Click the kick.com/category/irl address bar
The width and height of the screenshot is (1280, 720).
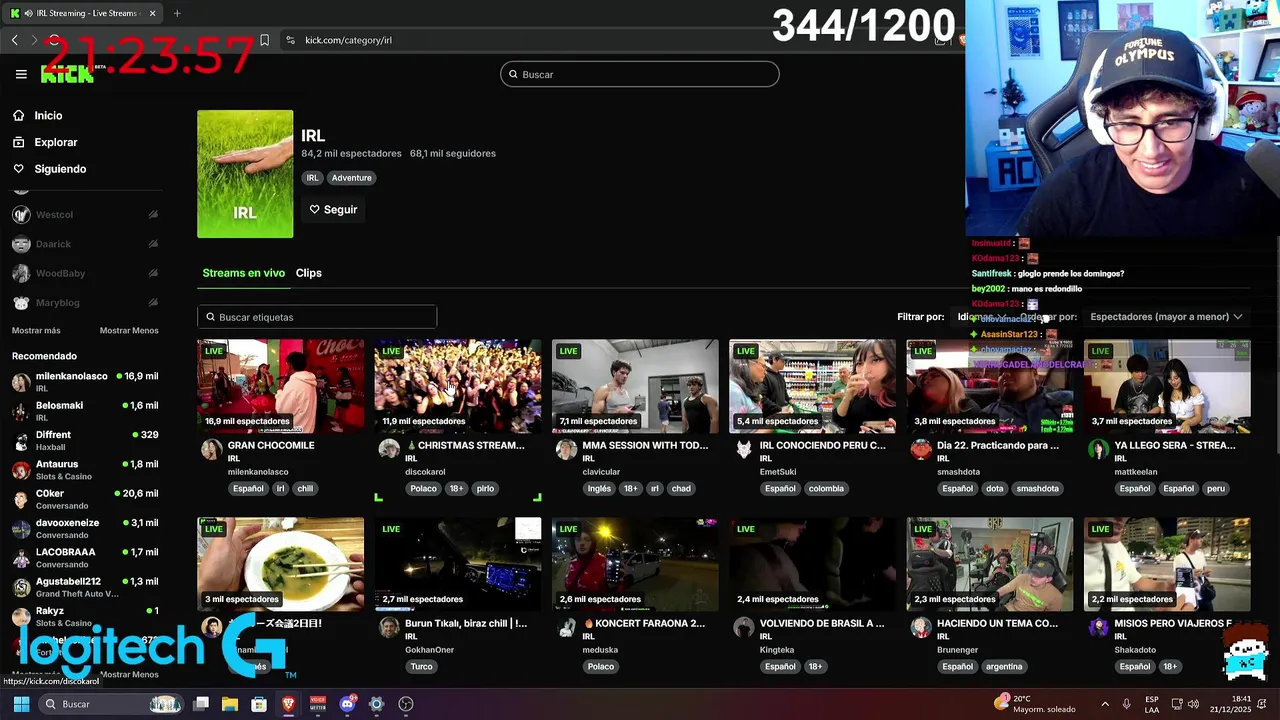point(348,40)
